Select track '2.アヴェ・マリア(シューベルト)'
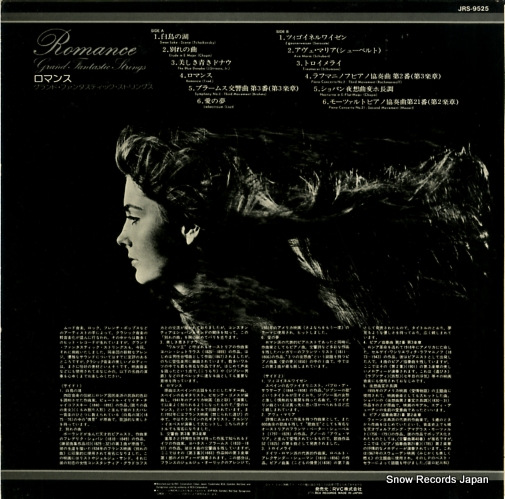 (x=334, y=51)
